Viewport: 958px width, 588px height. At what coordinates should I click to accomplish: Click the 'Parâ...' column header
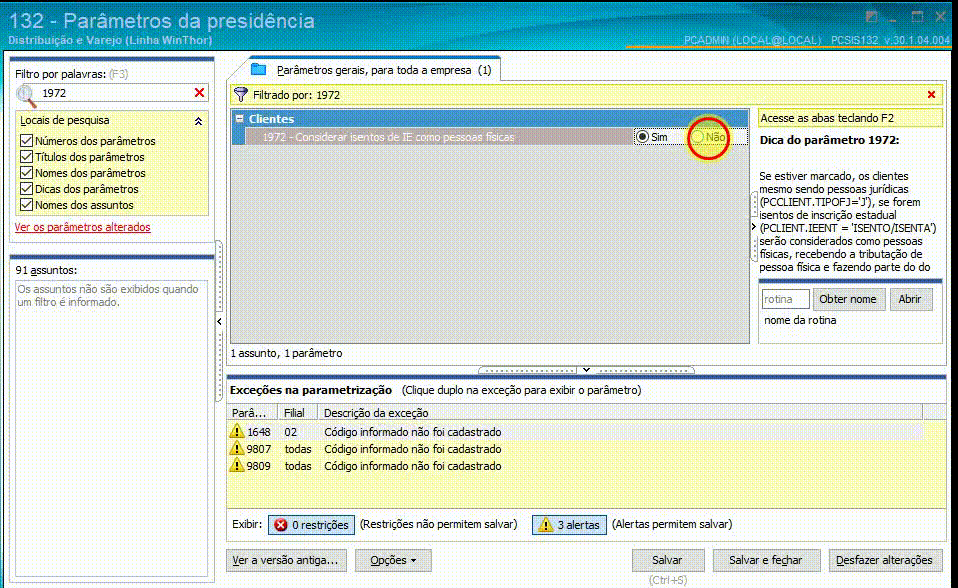pos(252,413)
